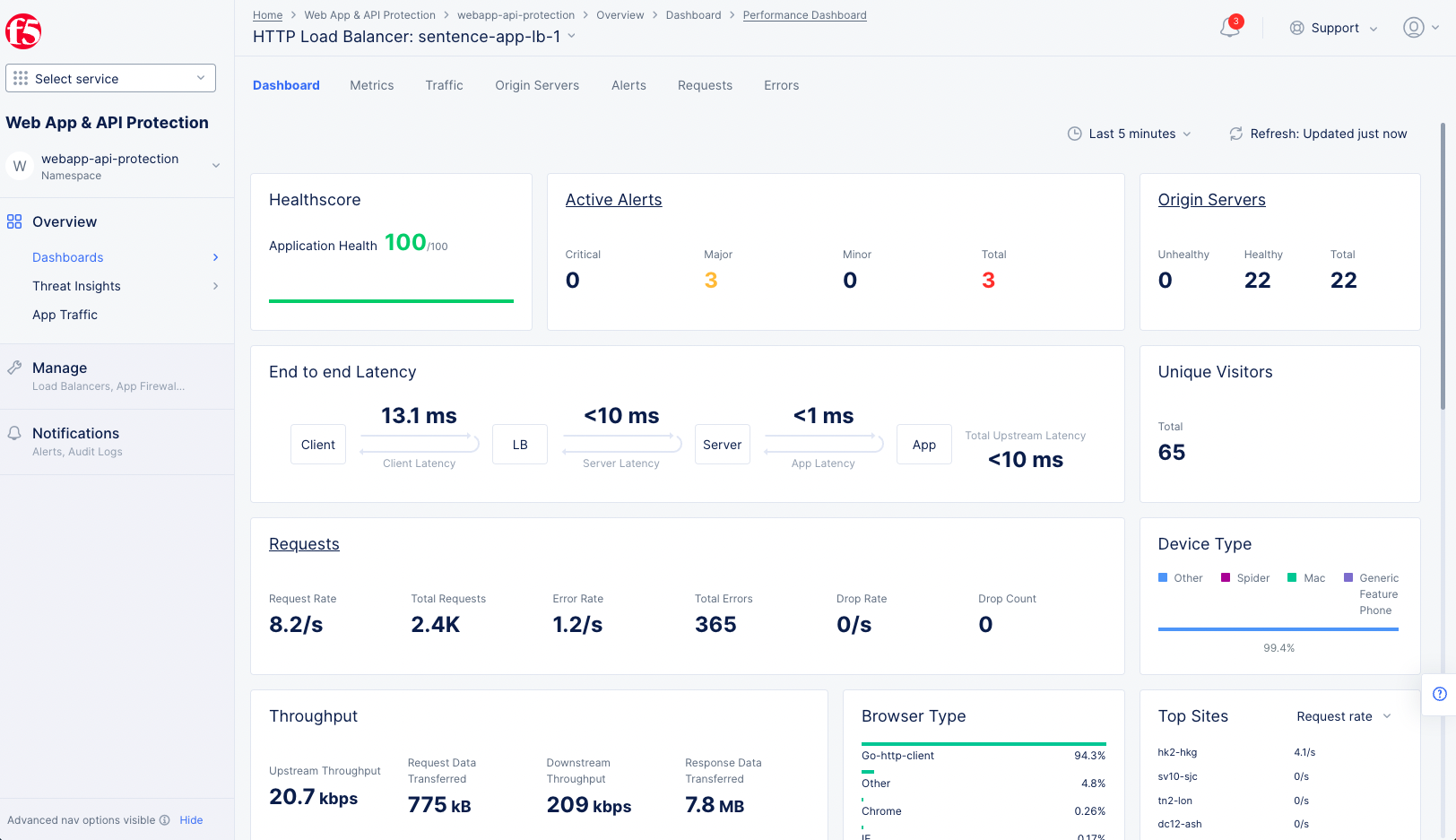
Task: Switch to the Metrics tab
Action: coord(371,85)
